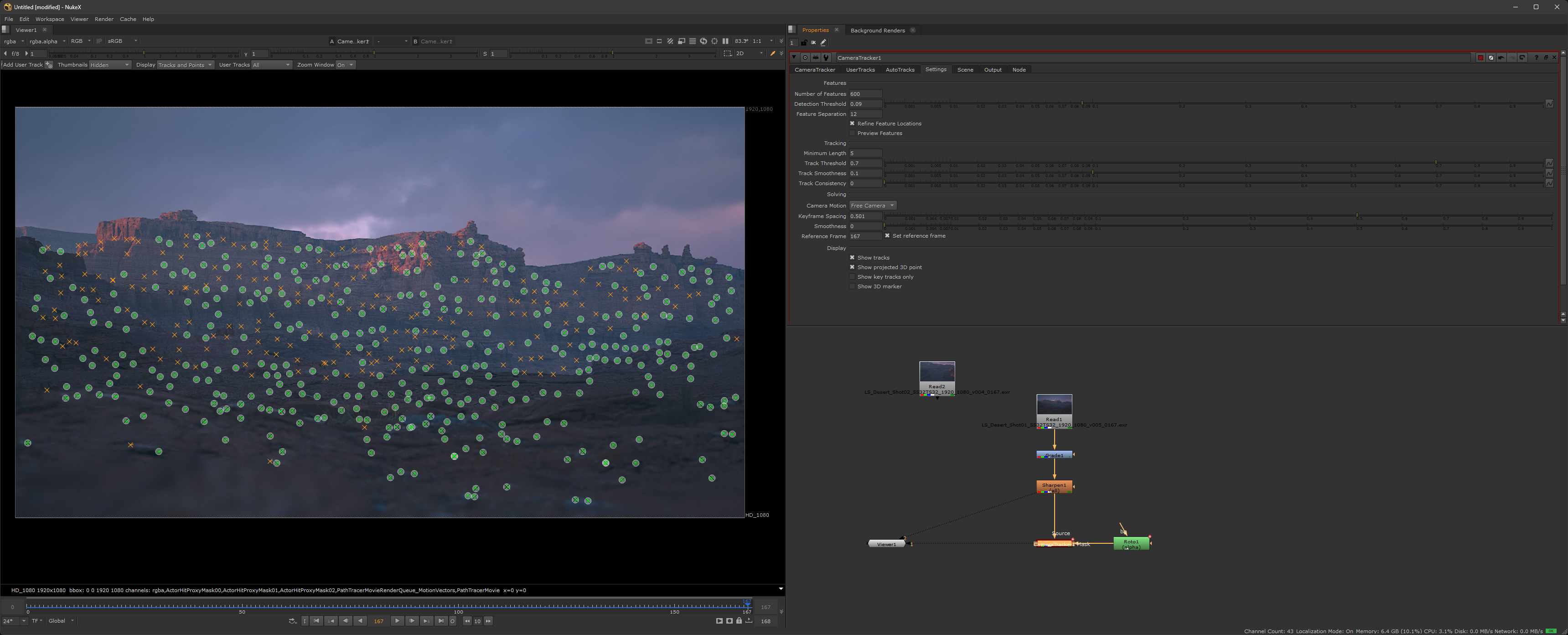Screen dimensions: 1568x635
Task: Open the 2D view mode dropdown
Action: pyautogui.click(x=749, y=53)
